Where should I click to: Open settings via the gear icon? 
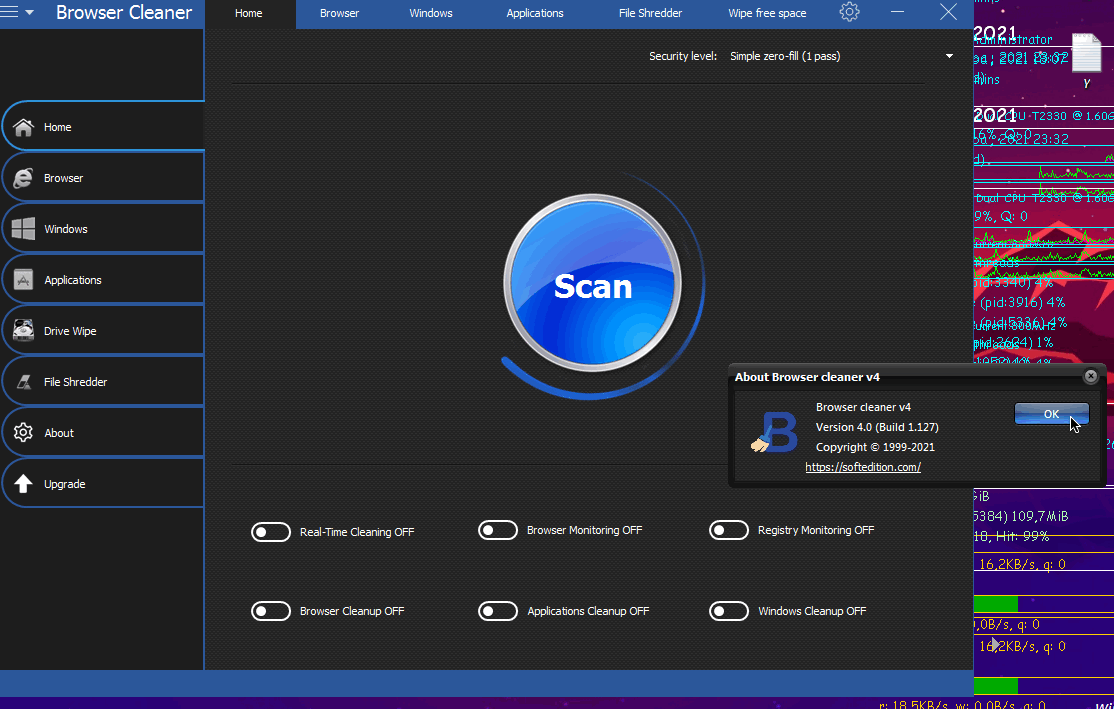[x=849, y=12]
